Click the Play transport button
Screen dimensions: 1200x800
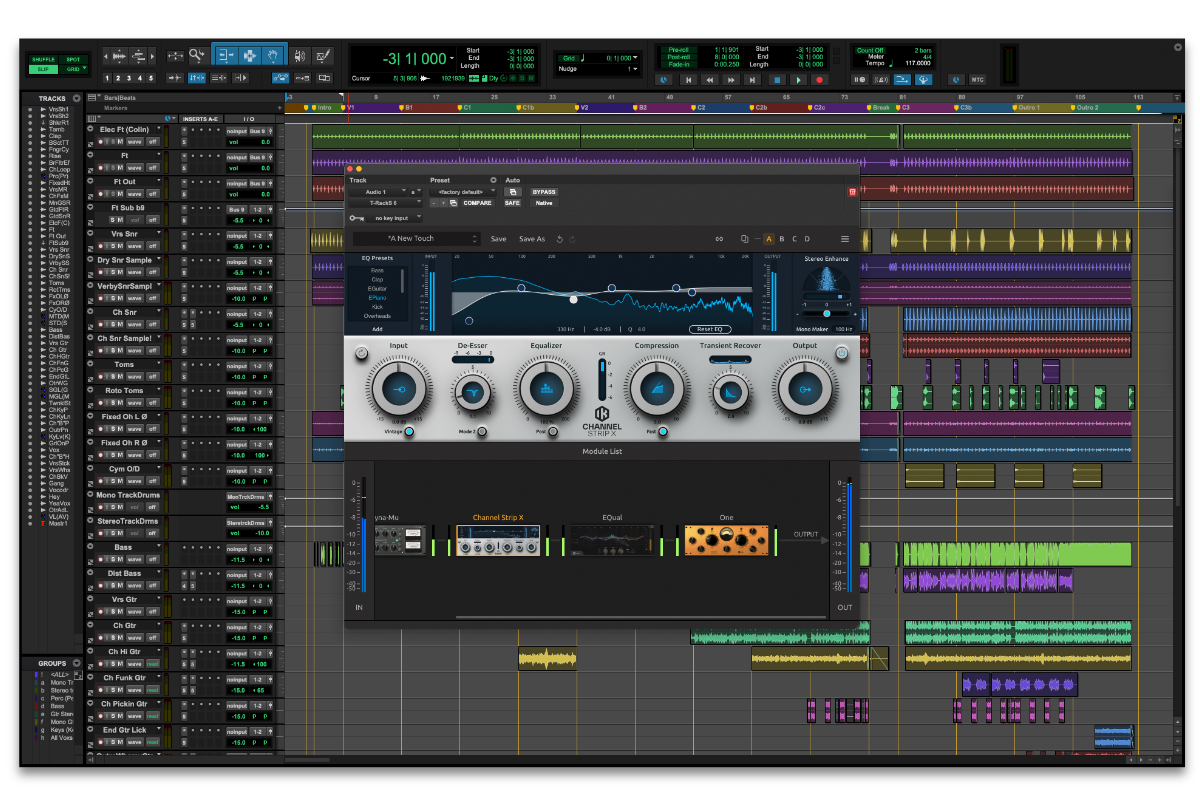[798, 79]
